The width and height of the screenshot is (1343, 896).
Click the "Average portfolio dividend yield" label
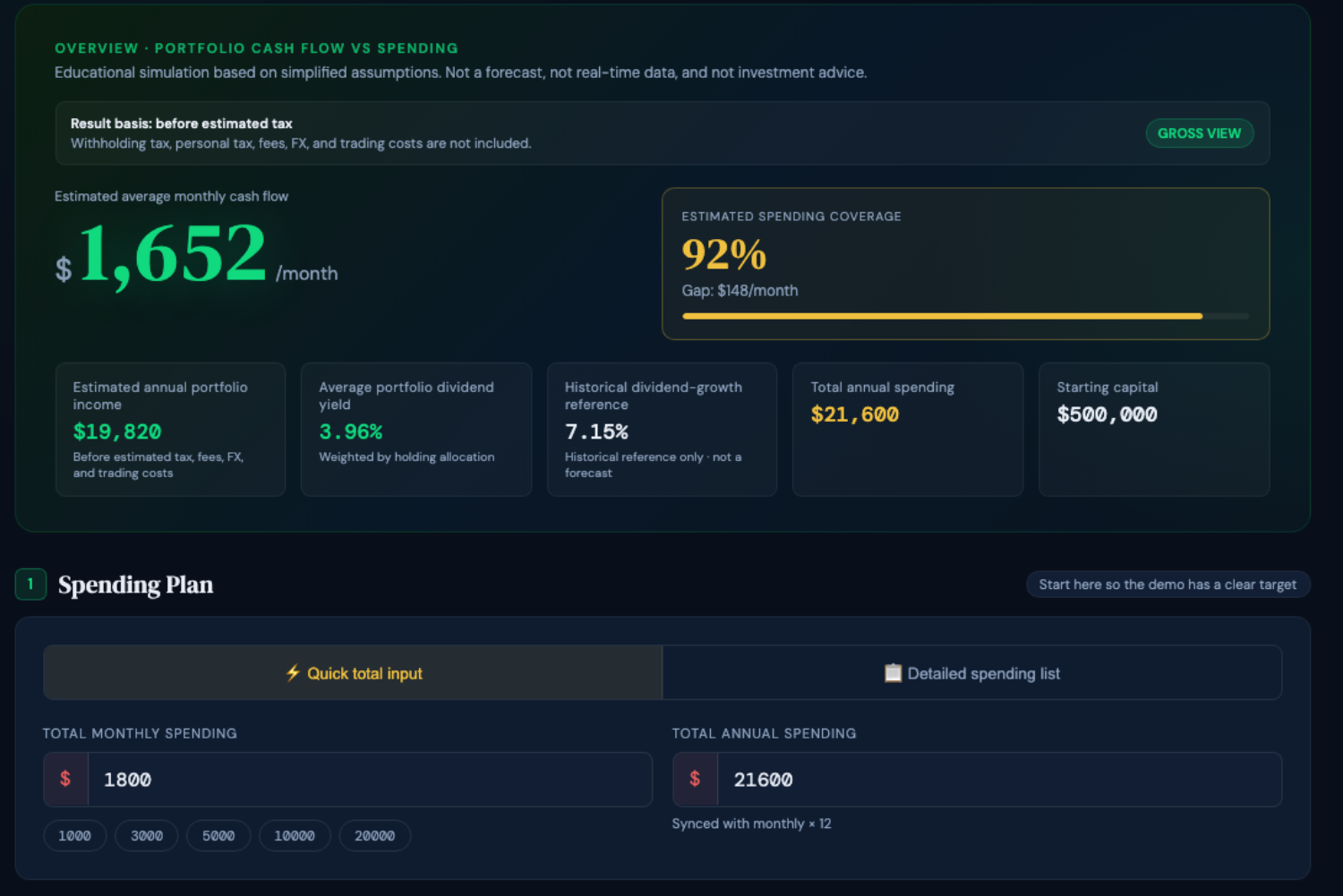pos(406,396)
